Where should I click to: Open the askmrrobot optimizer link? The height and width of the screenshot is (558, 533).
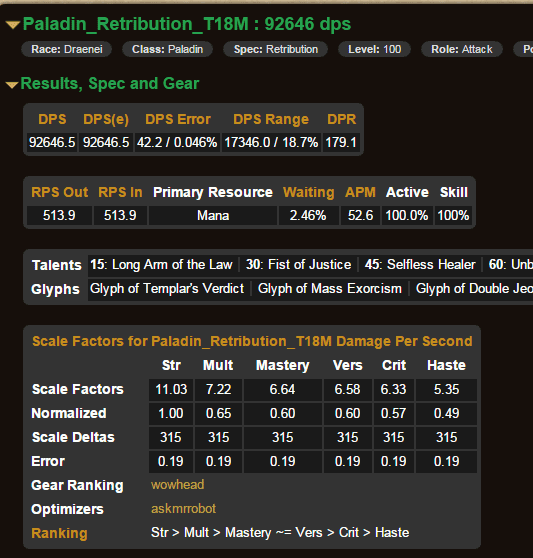(x=183, y=509)
